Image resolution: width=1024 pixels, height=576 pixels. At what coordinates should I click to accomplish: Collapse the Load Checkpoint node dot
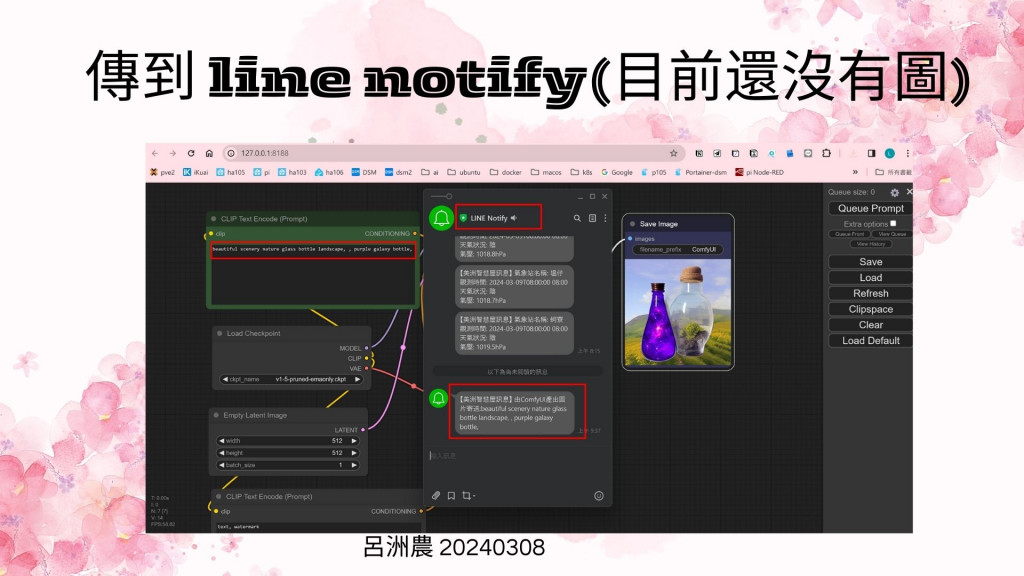click(x=219, y=333)
